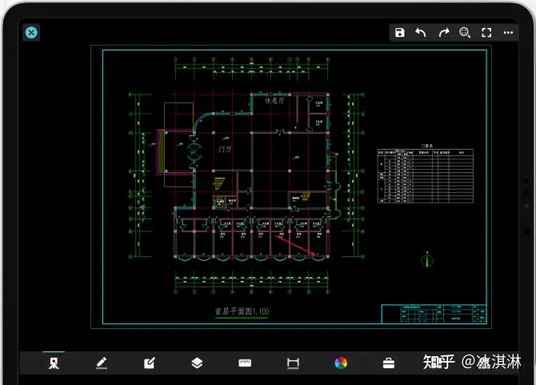This screenshot has height=385, width=536.
Task: Select the door and window schedule table
Action: point(426,176)
